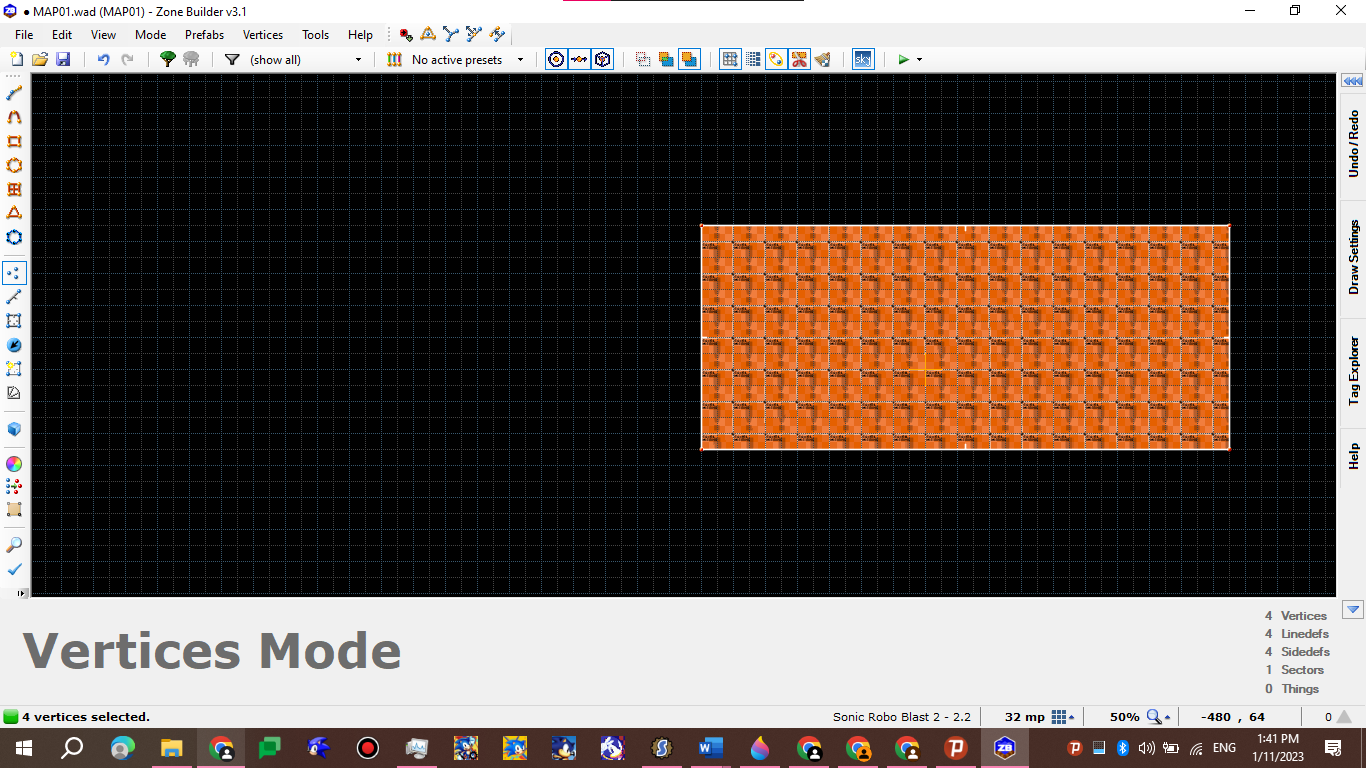Run map analysis with checkmark icon

(x=14, y=569)
